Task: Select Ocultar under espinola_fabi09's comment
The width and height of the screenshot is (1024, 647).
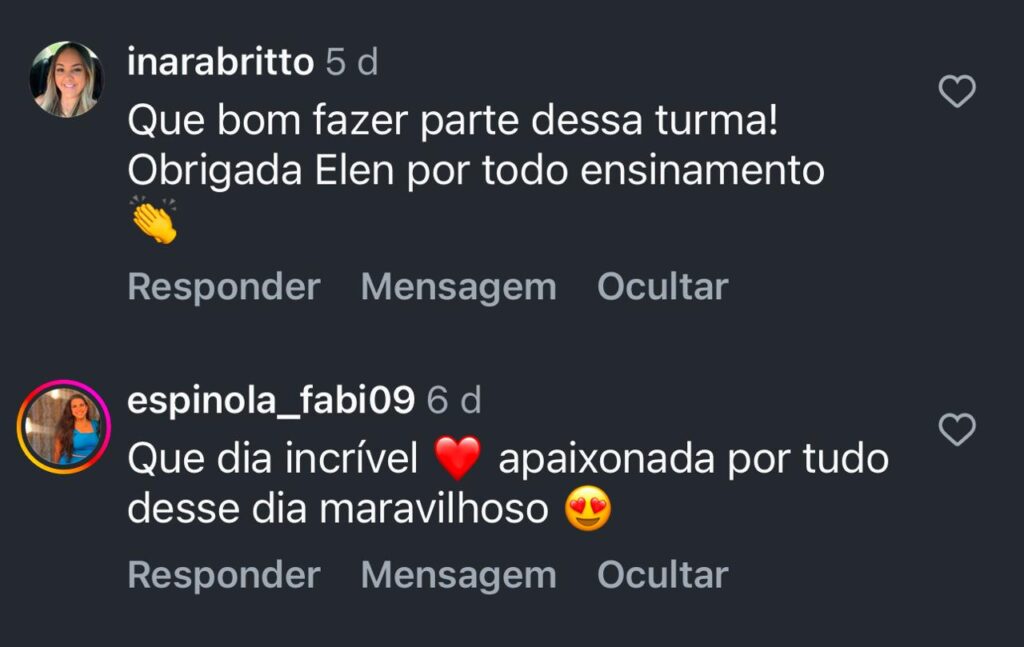Action: [x=662, y=575]
